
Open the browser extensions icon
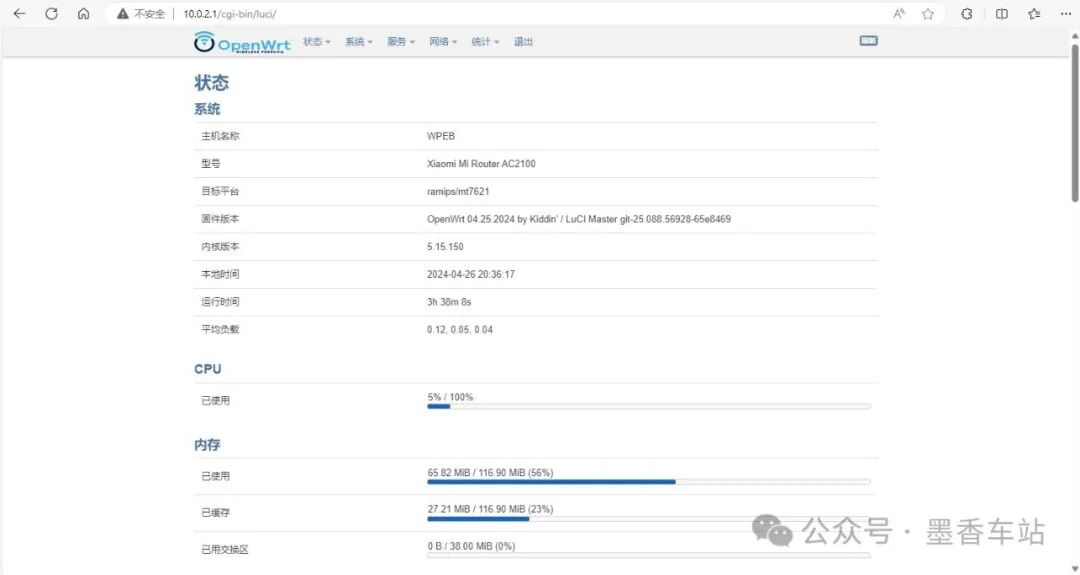click(967, 14)
